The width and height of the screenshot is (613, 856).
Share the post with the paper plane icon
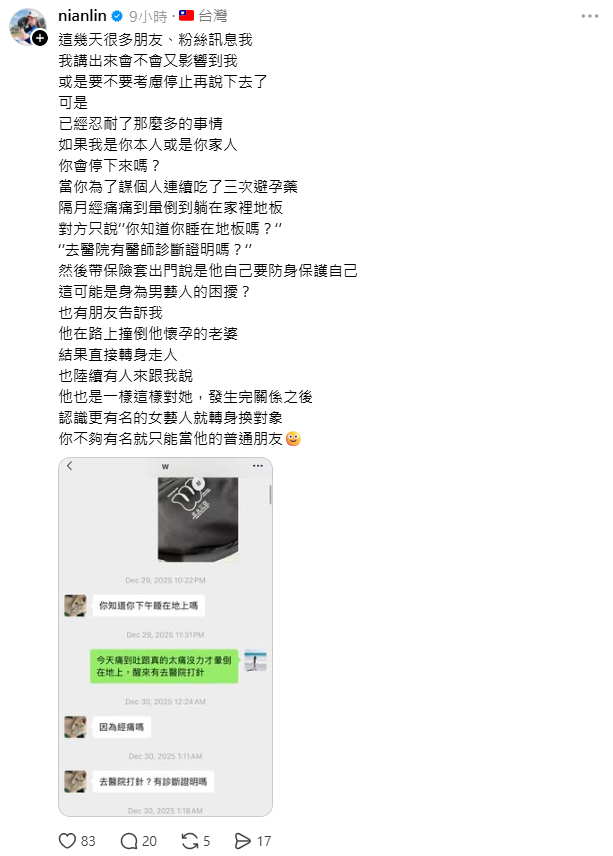(x=243, y=841)
